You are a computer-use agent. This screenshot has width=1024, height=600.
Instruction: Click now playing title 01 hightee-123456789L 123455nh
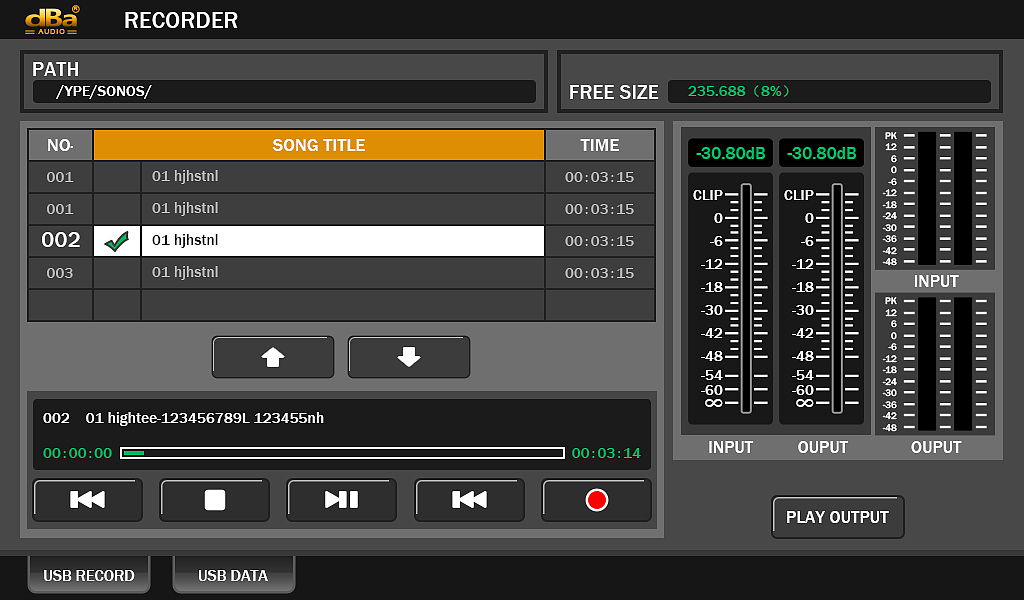[x=204, y=418]
